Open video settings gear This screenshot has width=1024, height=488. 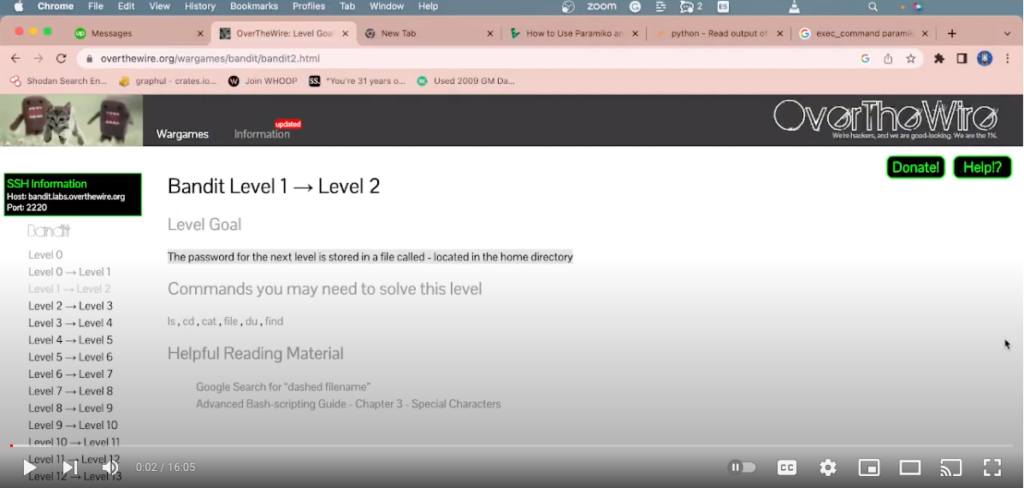tap(828, 467)
